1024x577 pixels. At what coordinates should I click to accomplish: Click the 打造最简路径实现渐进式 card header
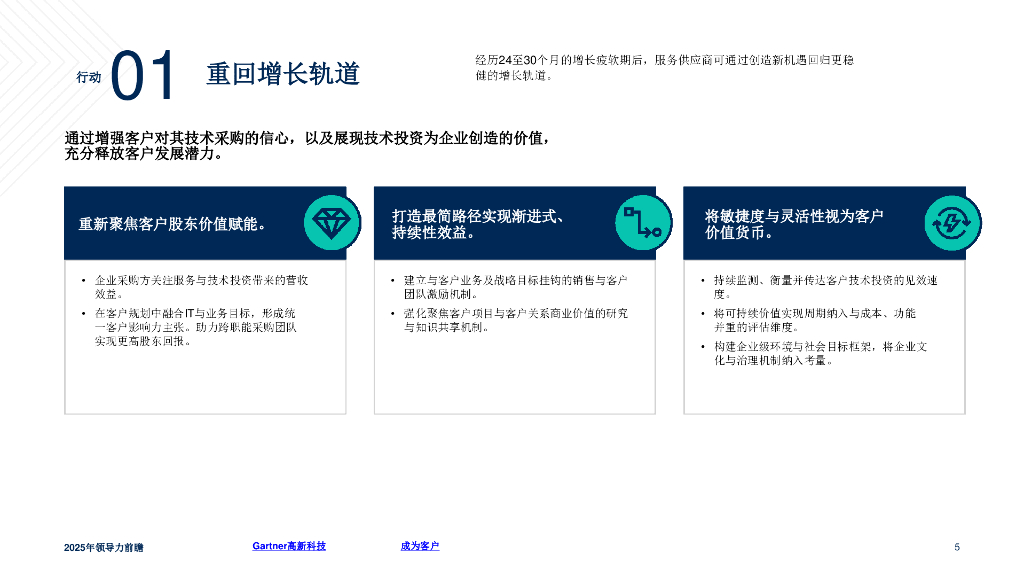coord(480,224)
